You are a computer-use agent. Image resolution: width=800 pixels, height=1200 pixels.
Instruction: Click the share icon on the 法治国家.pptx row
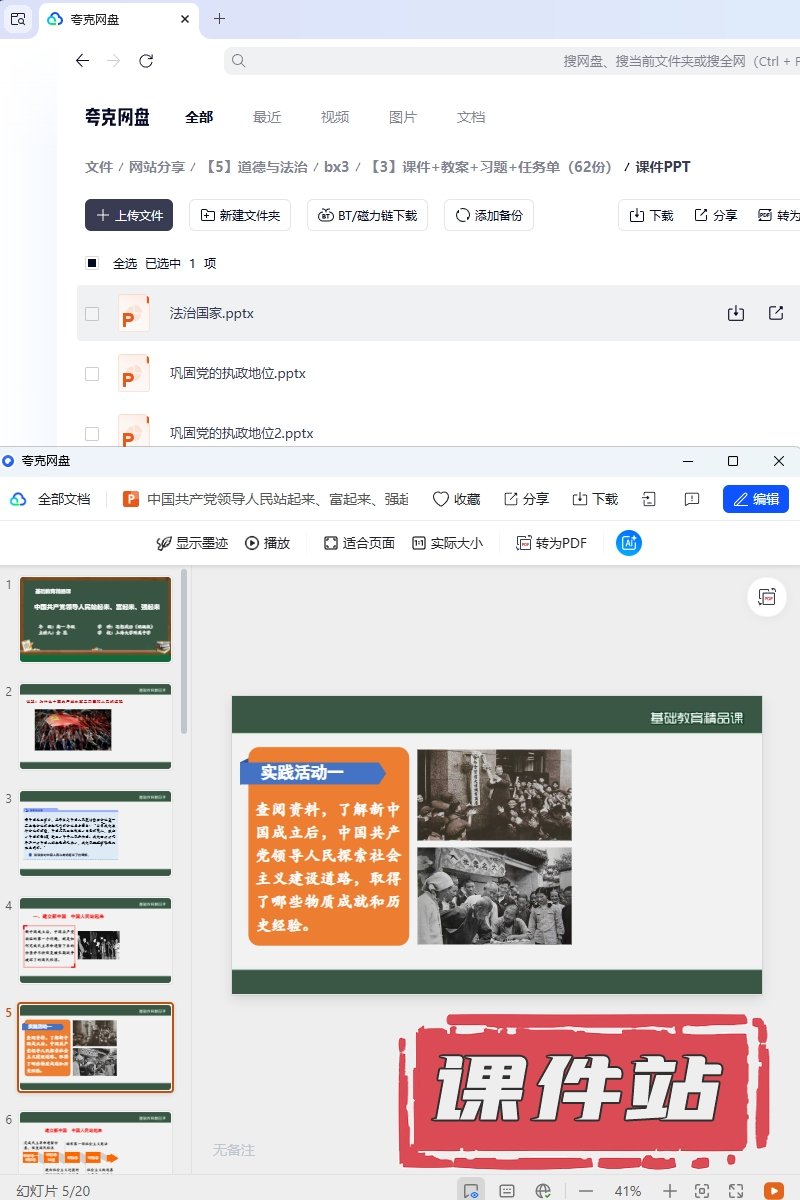776,313
